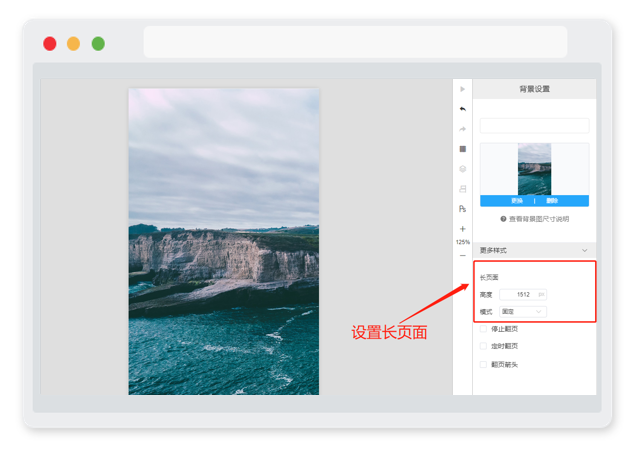Enable the 定时翻页 checkbox
The width and height of the screenshot is (640, 450).
click(x=483, y=346)
